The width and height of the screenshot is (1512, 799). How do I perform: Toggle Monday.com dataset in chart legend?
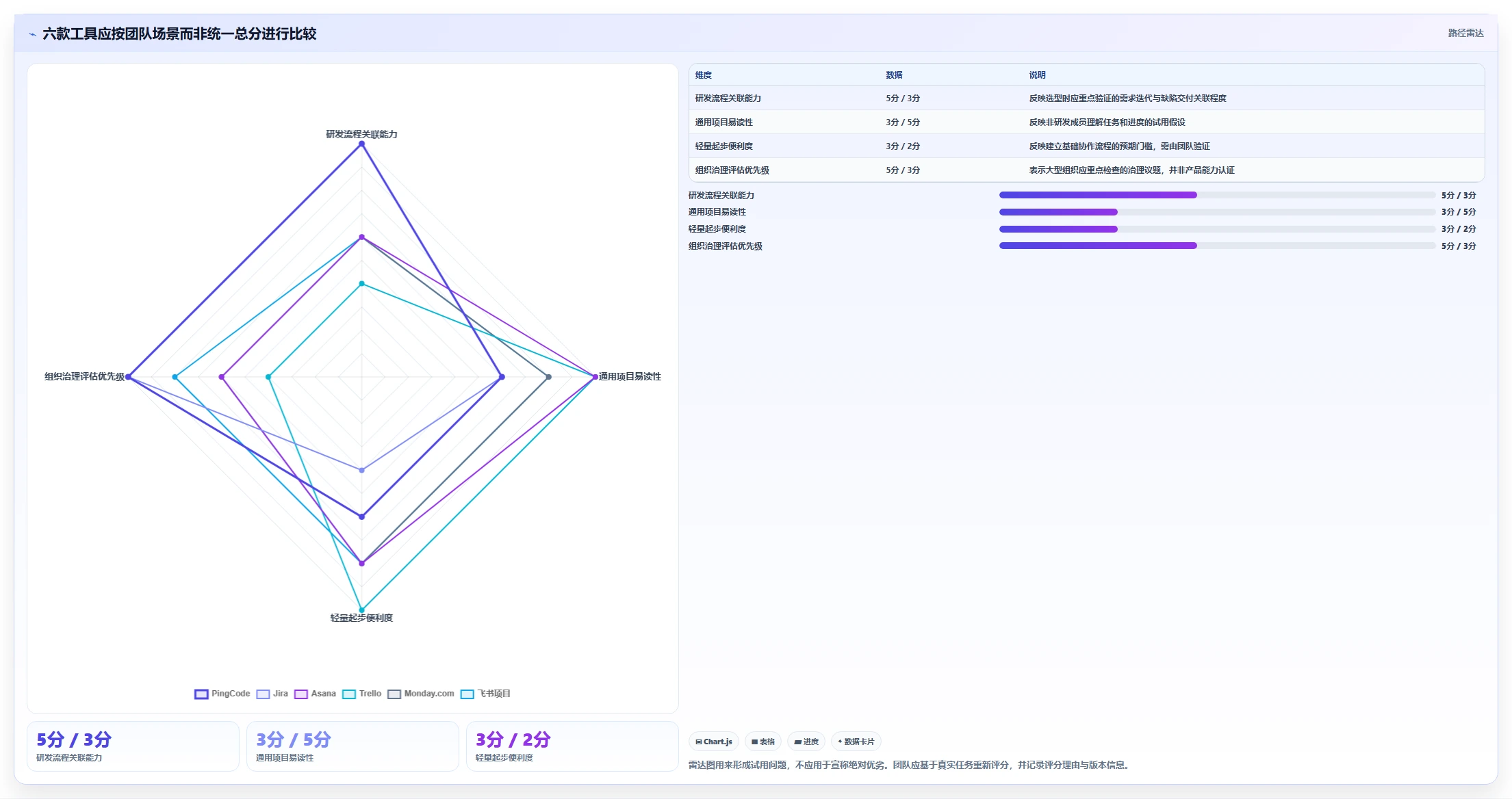(421, 694)
